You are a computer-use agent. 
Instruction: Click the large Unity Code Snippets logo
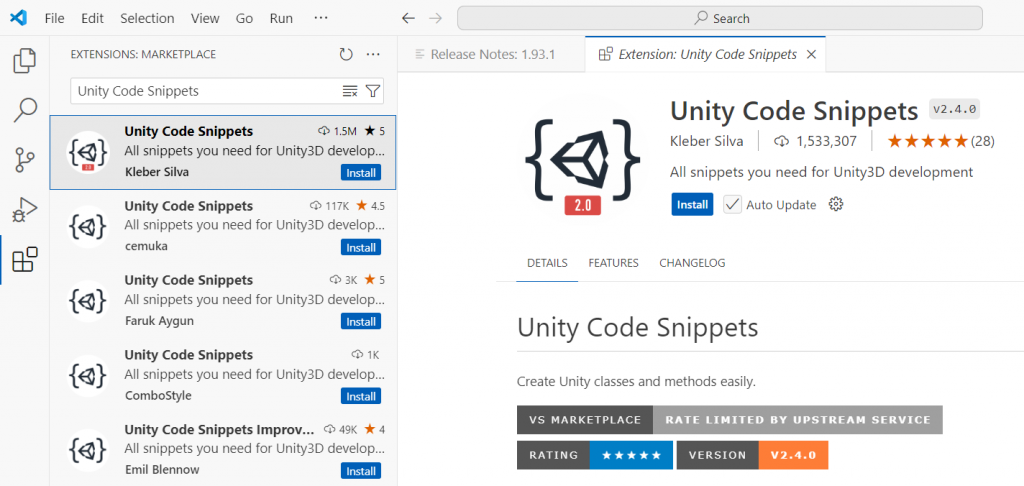[583, 159]
